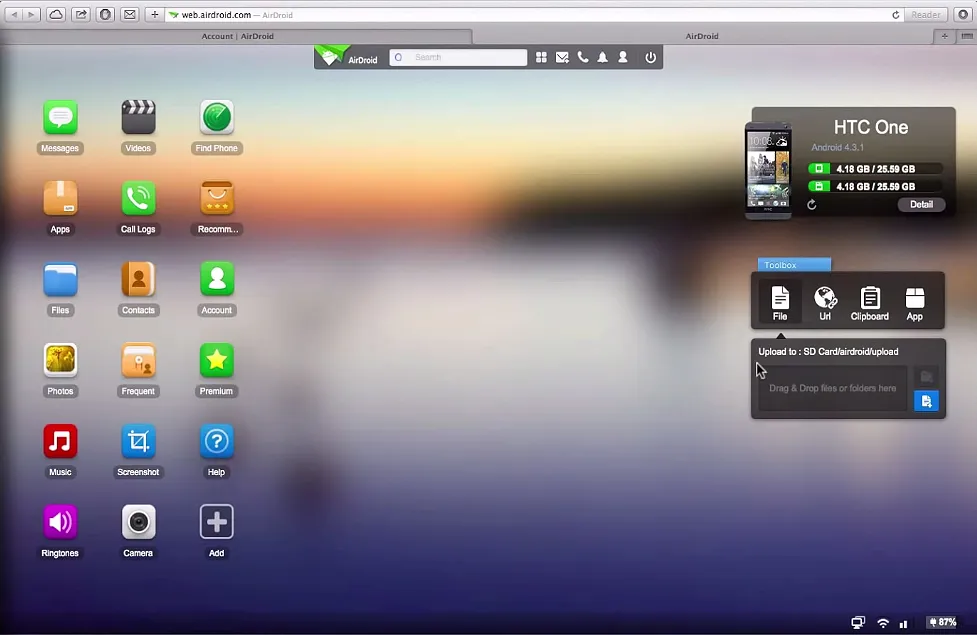The image size is (977, 635).
Task: Click the AirDroid logo in top bar
Action: click(x=347, y=57)
